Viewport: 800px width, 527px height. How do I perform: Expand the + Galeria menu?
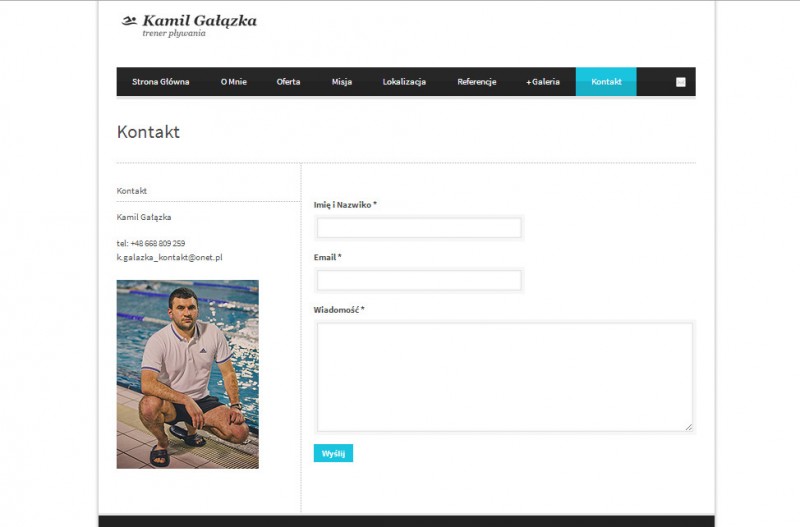tap(543, 82)
